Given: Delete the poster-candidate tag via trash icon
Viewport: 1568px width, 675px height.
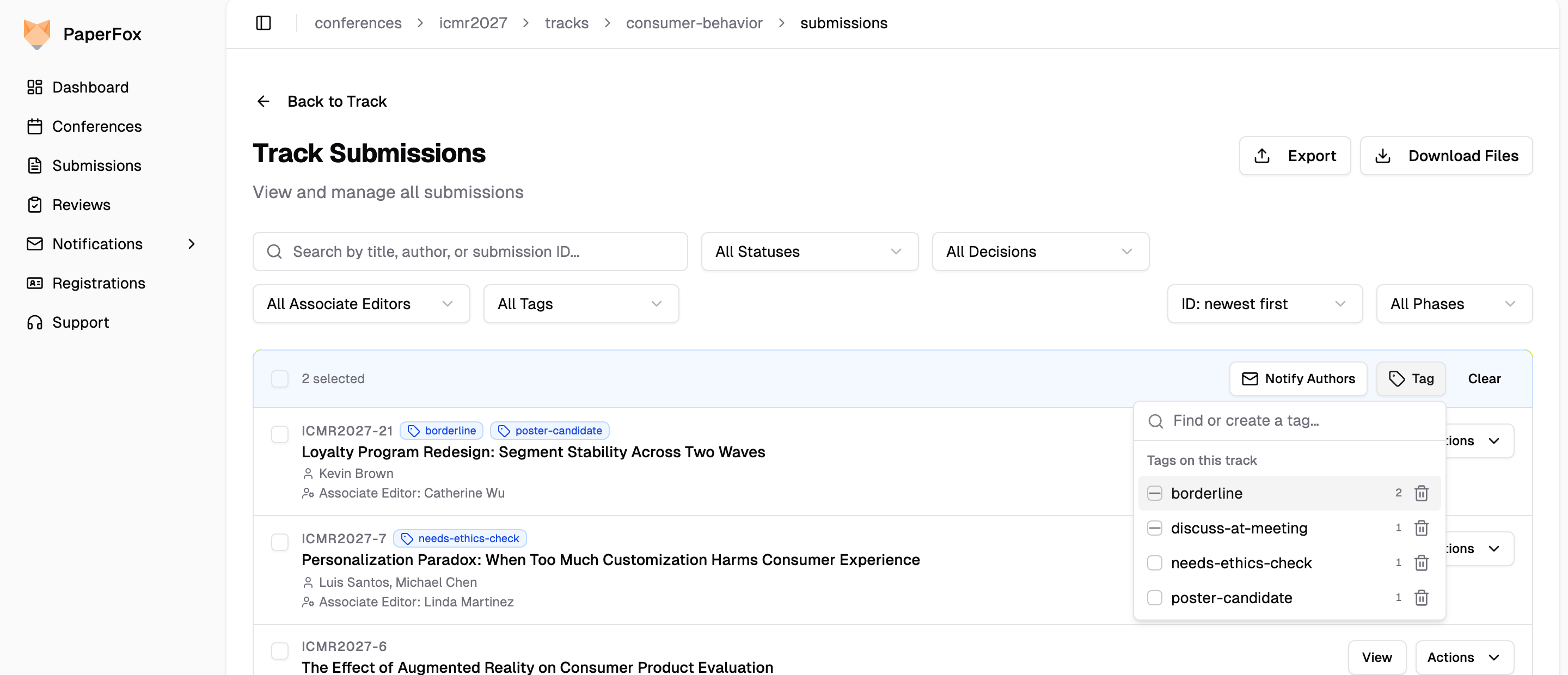Looking at the screenshot, I should 1422,598.
